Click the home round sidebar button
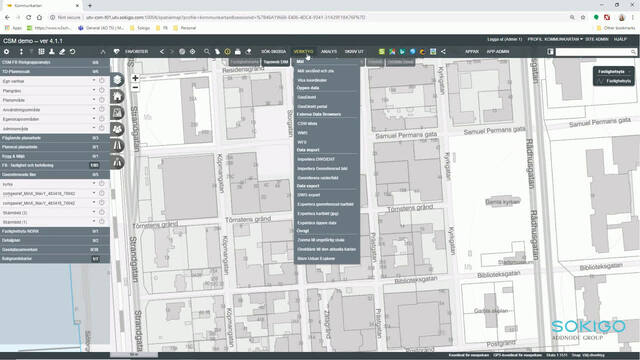This screenshot has width=640, height=360. (118, 96)
